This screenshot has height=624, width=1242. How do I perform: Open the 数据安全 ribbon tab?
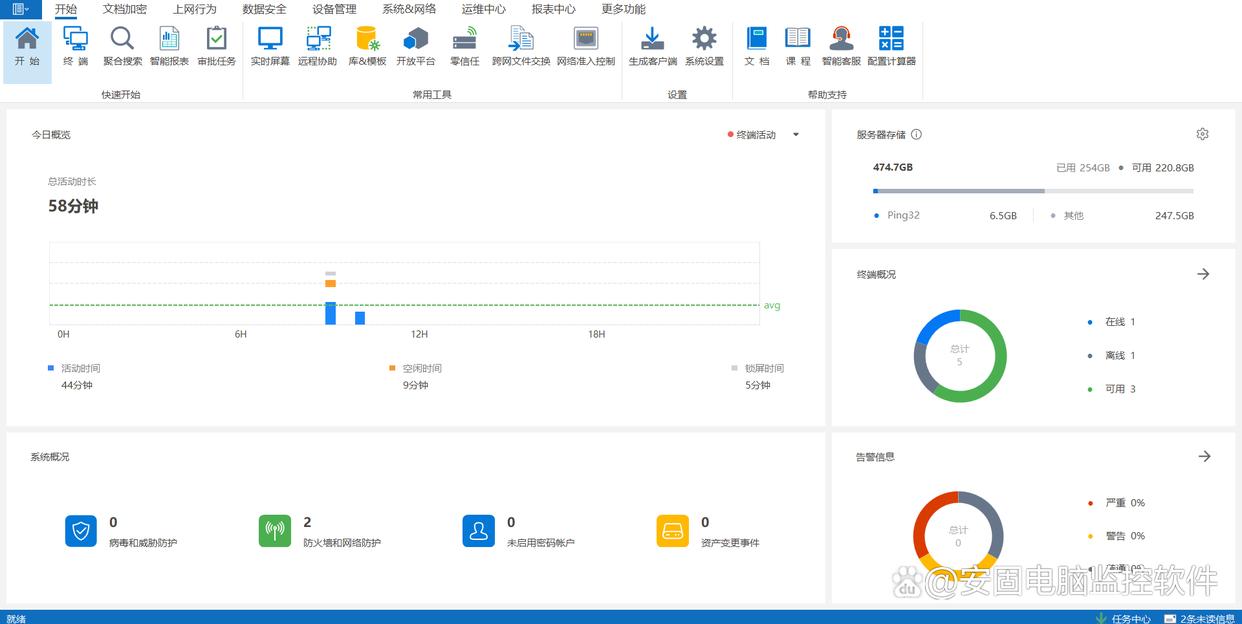[264, 9]
